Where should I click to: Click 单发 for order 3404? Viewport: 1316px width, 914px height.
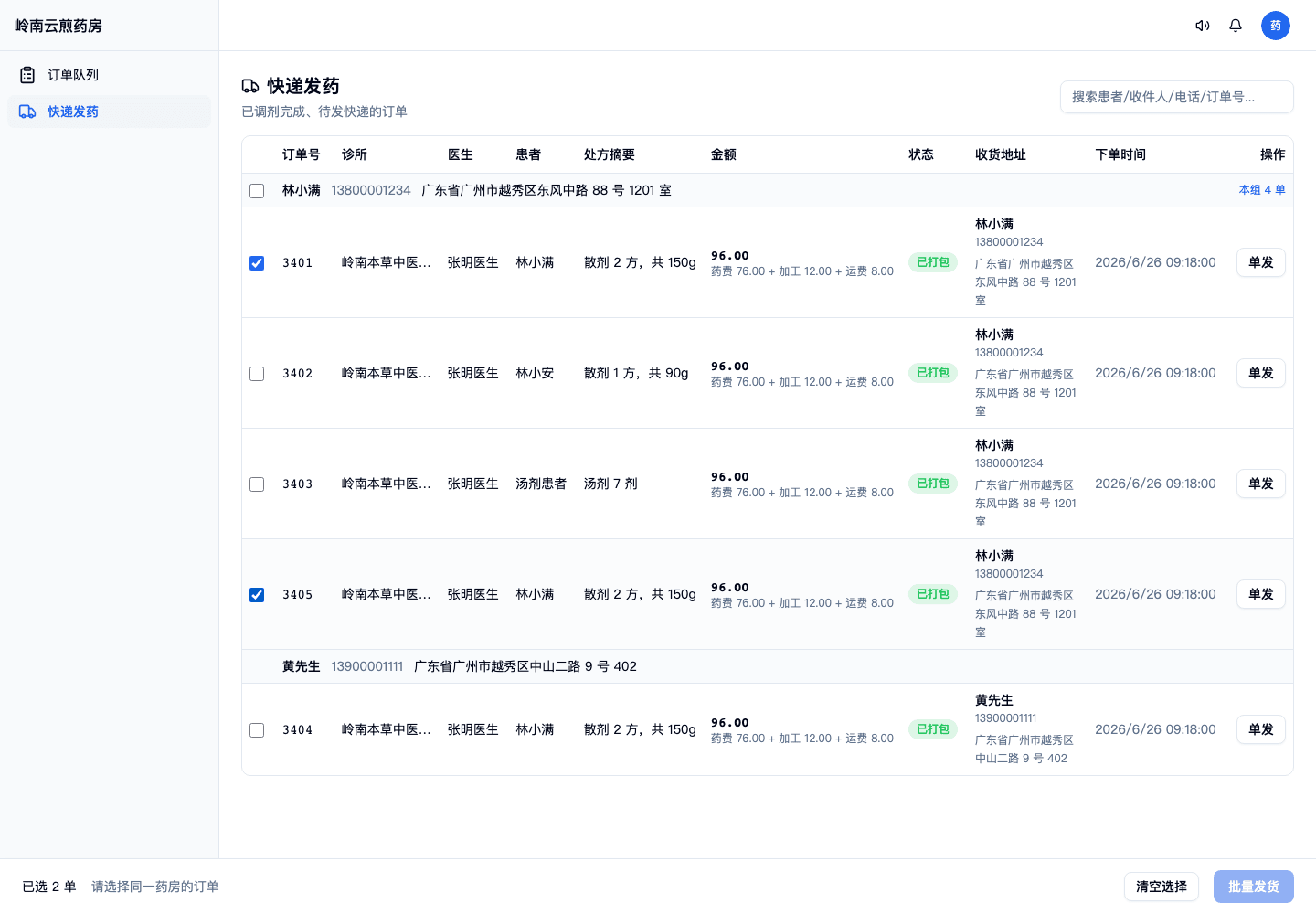tap(1261, 729)
